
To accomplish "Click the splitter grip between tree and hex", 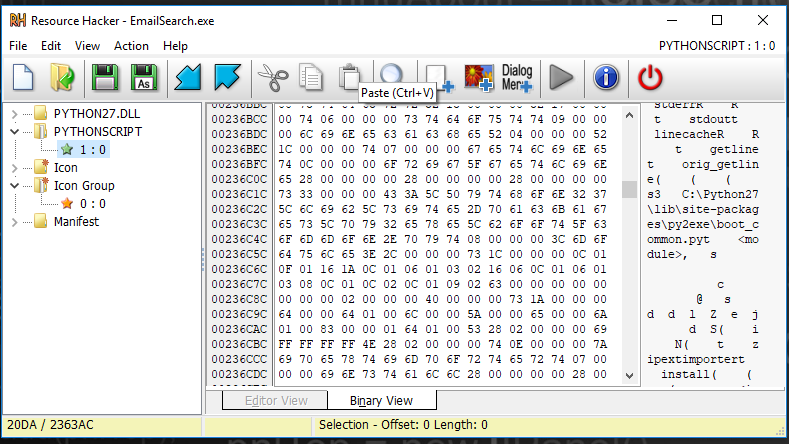I will click(x=203, y=259).
